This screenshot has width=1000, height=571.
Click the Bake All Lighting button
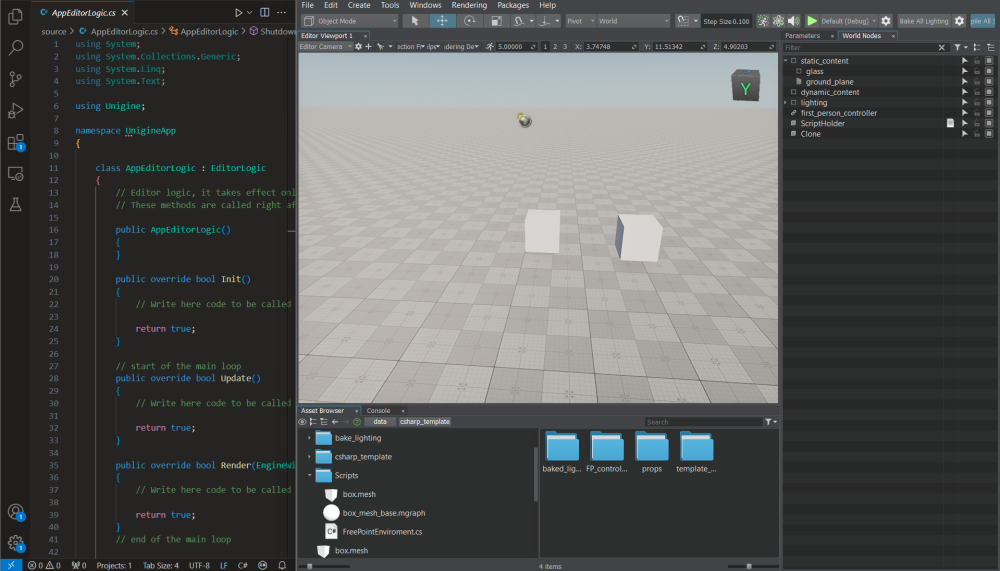923,21
